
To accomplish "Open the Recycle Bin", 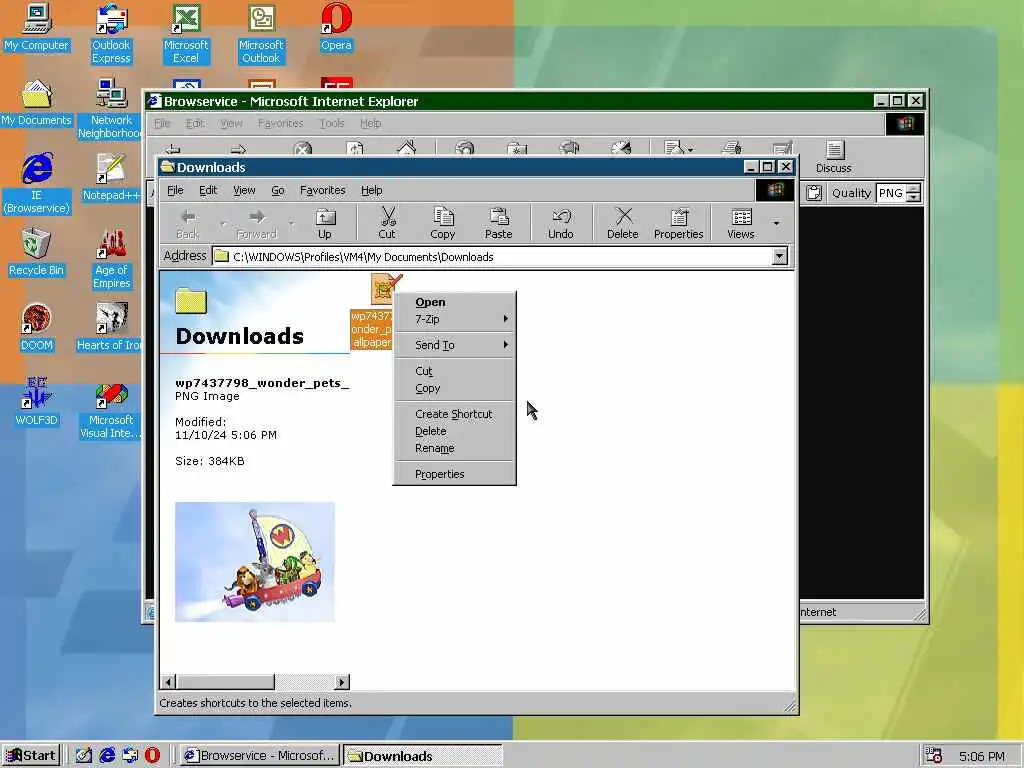I will tap(37, 253).
